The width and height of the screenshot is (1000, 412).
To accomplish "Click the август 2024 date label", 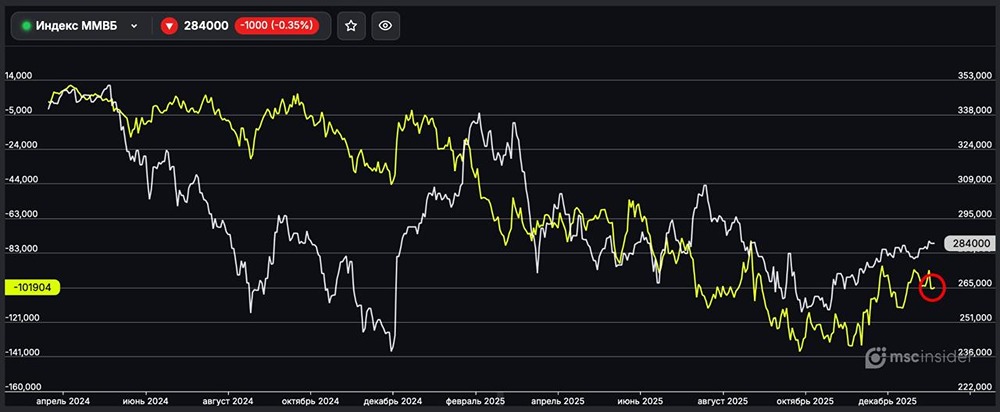I will click(228, 401).
